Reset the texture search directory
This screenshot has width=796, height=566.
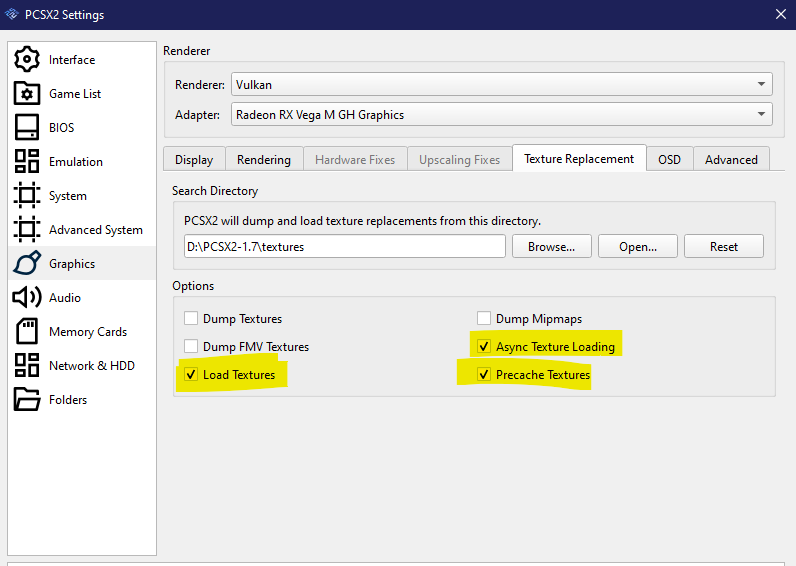click(723, 246)
